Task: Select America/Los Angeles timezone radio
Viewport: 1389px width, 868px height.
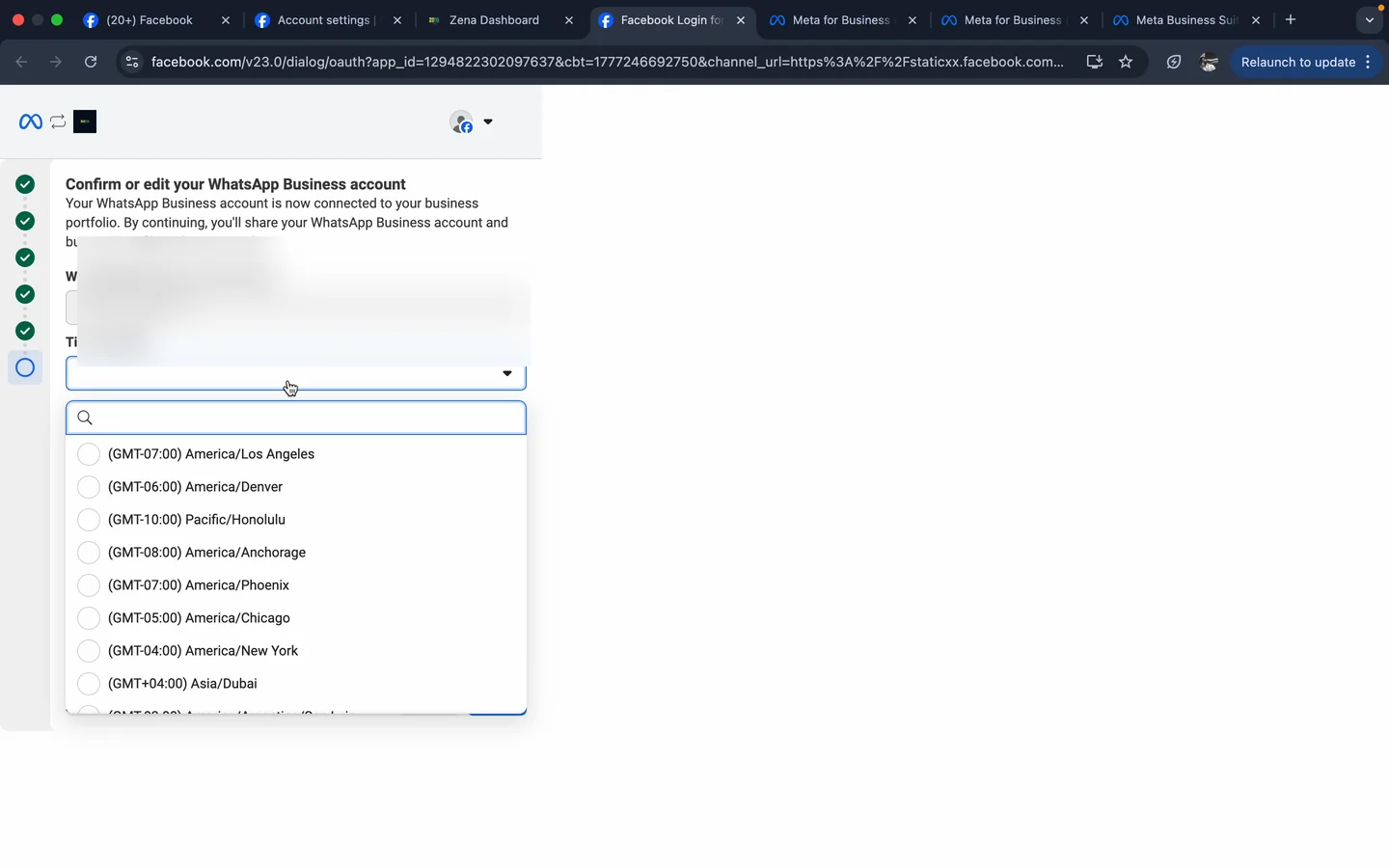Action: point(89,454)
